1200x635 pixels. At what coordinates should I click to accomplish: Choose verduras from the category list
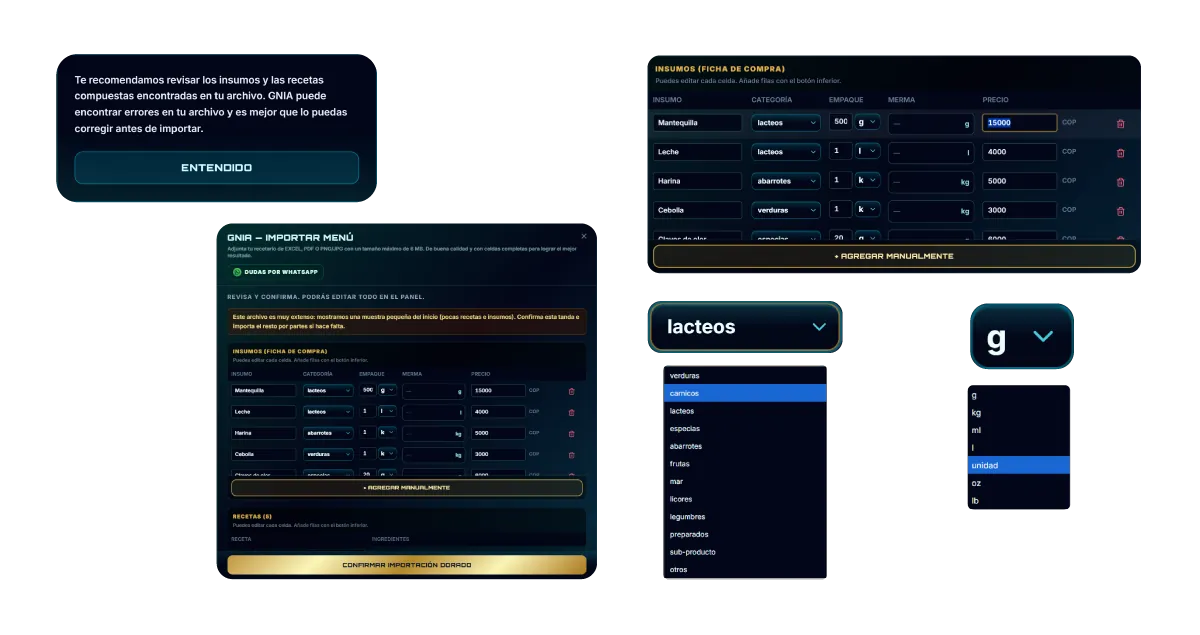[745, 375]
